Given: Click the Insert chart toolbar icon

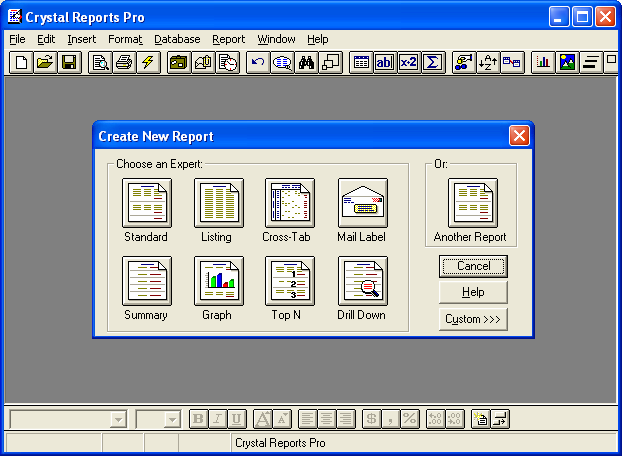Looking at the screenshot, I should [x=543, y=63].
